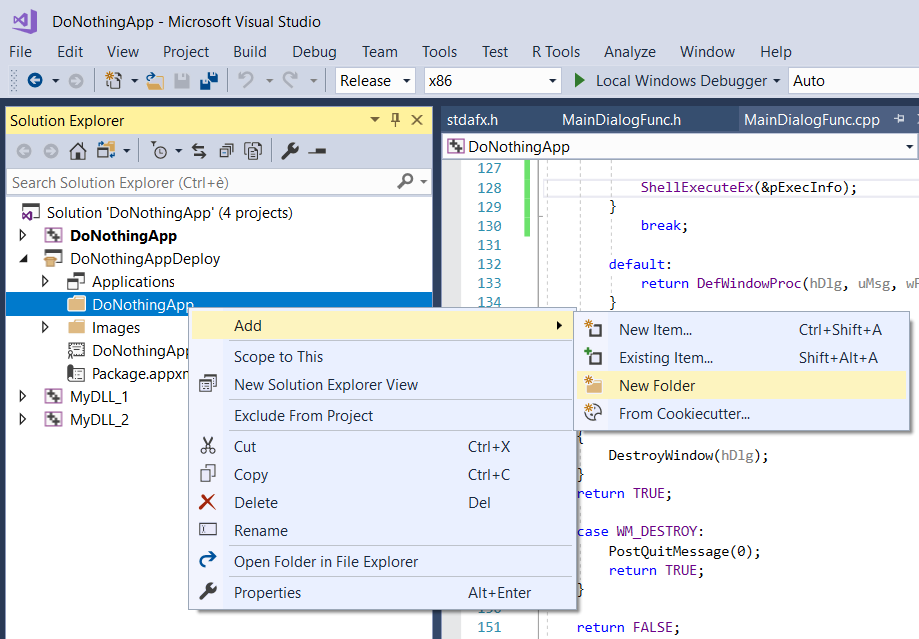Select Scope to This in context menu
The width and height of the screenshot is (919, 639).
(382, 356)
